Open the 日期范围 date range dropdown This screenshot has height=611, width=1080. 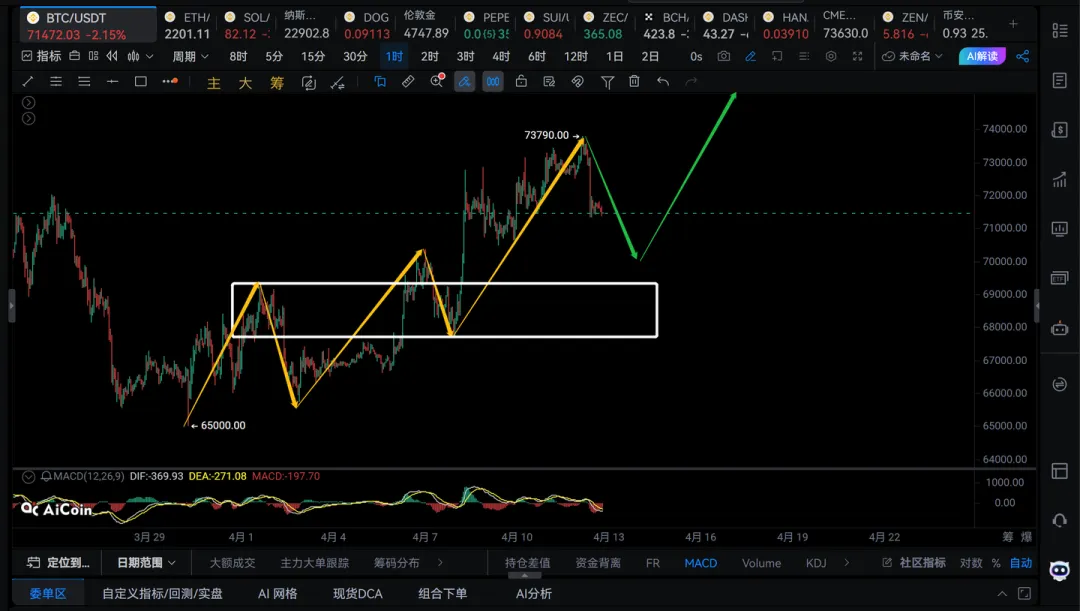pyautogui.click(x=146, y=563)
